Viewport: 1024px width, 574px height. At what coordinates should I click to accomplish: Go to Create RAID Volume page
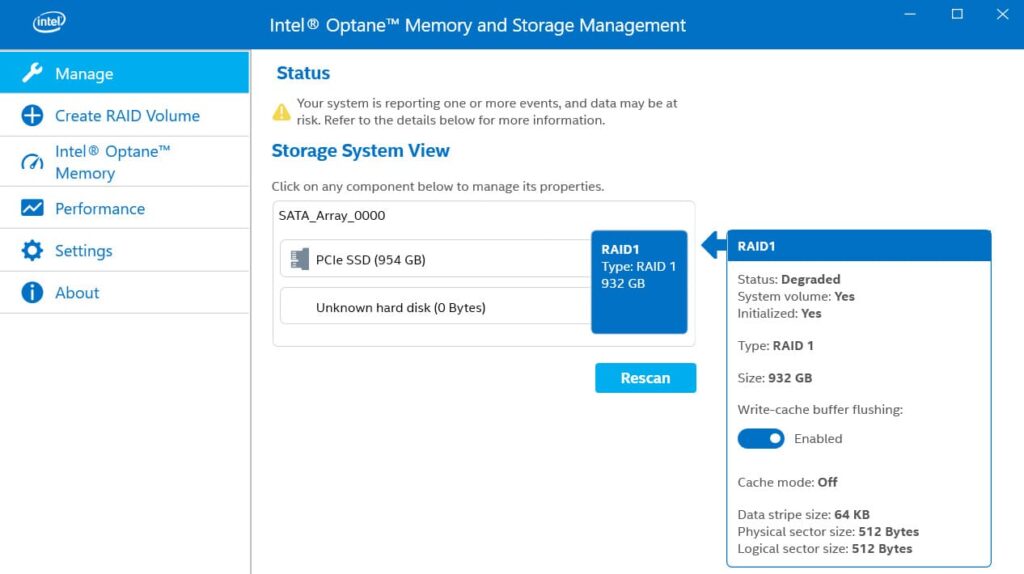point(127,116)
